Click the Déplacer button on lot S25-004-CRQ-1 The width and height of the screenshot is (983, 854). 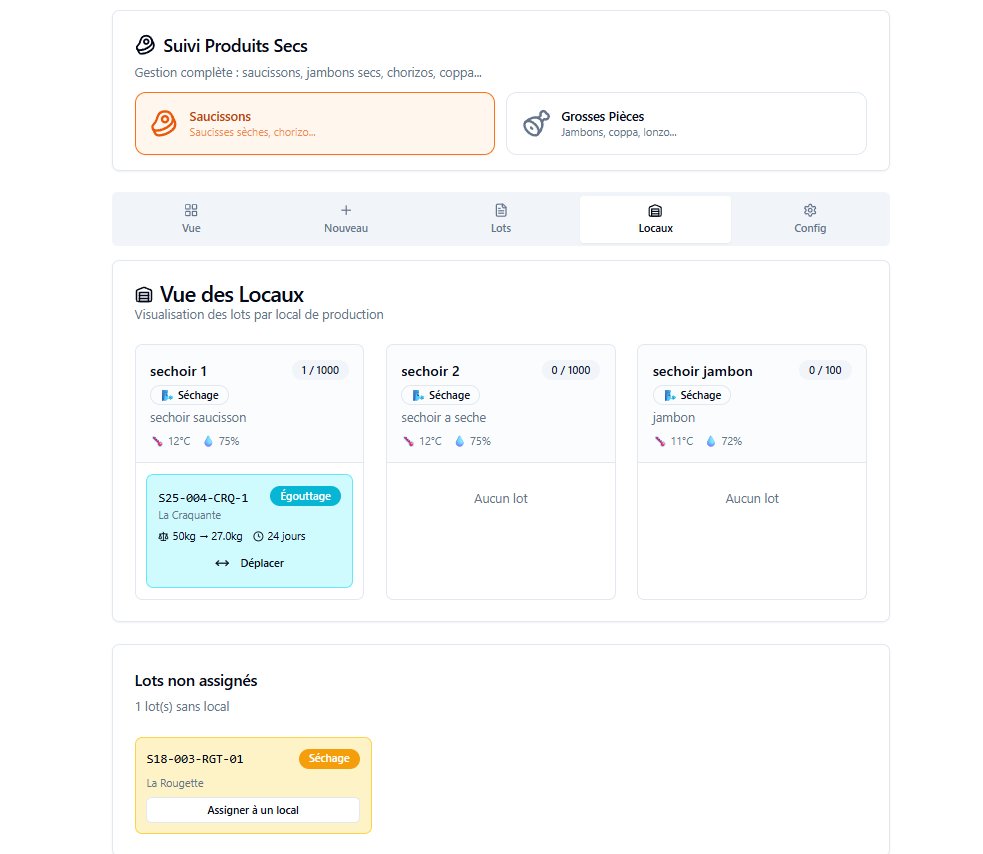point(250,563)
